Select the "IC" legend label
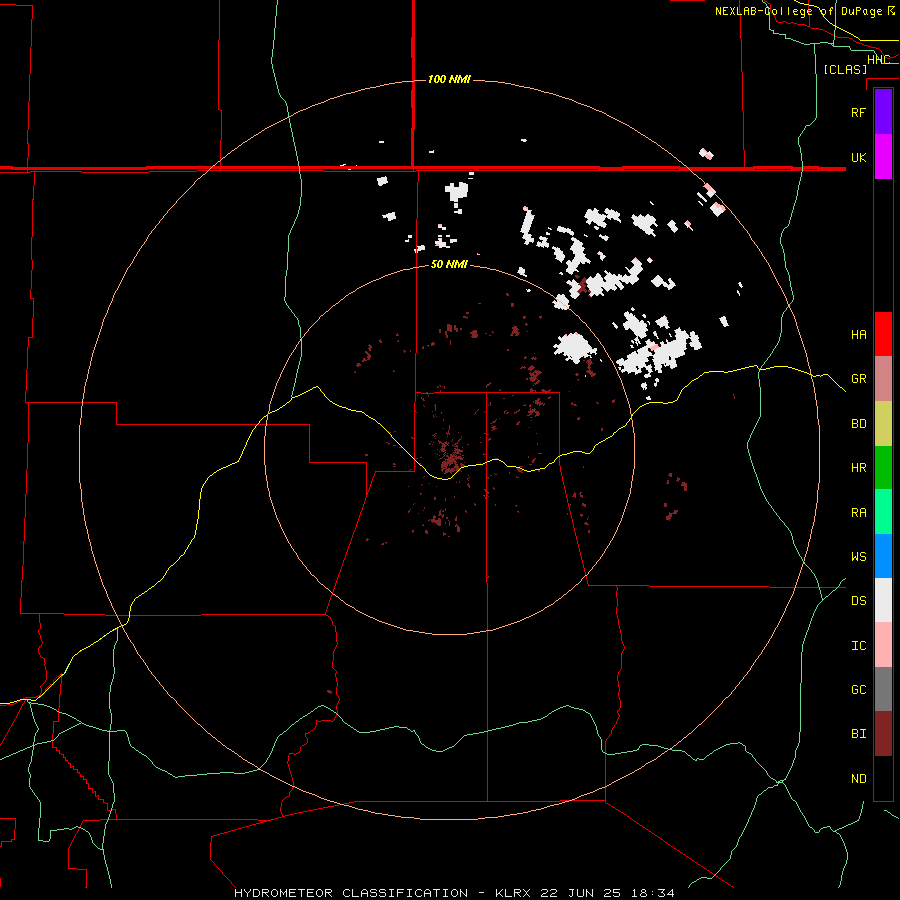 [859, 646]
